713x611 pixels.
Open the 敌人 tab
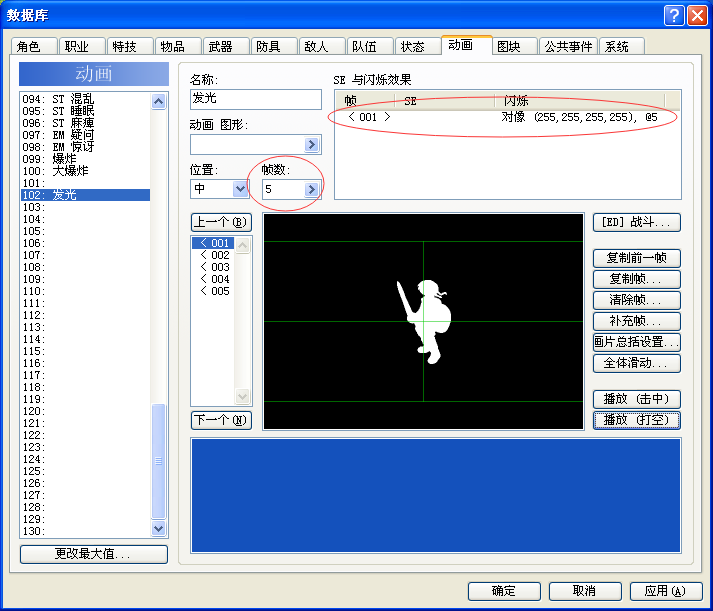(321, 46)
